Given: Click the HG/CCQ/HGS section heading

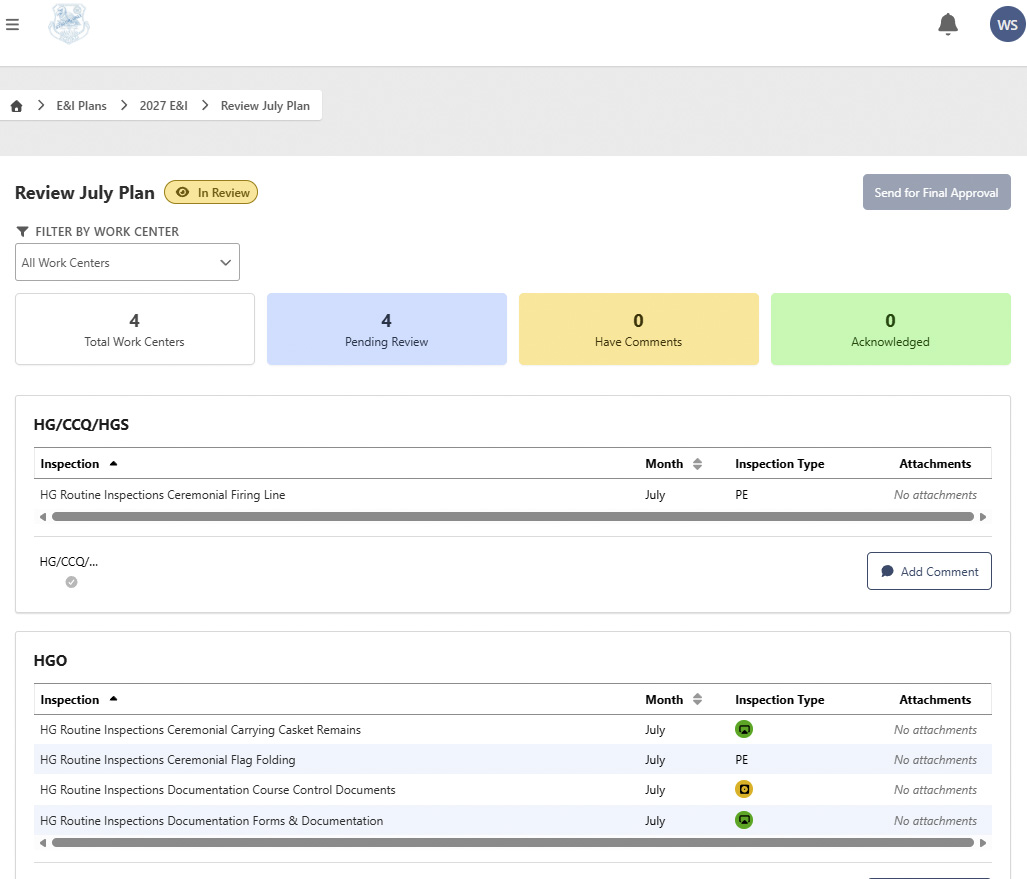Looking at the screenshot, I should click(81, 424).
